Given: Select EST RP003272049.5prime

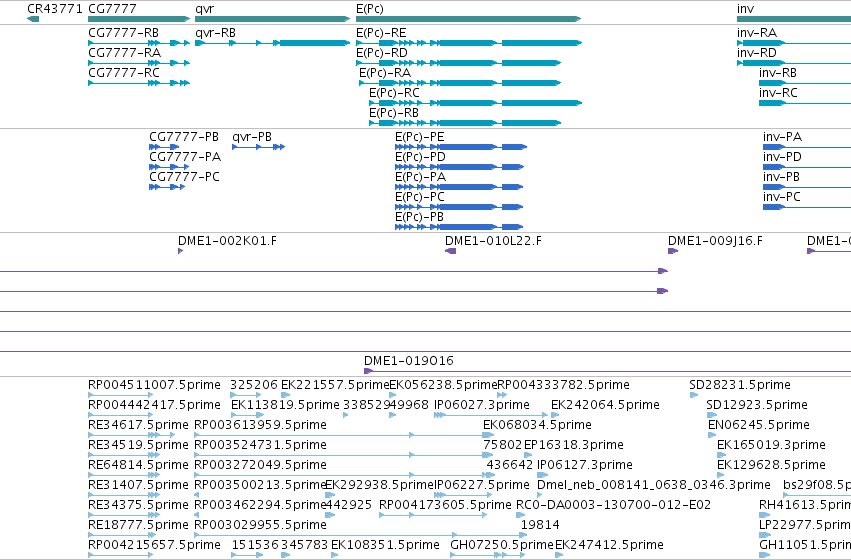Looking at the screenshot, I should pos(344,475).
